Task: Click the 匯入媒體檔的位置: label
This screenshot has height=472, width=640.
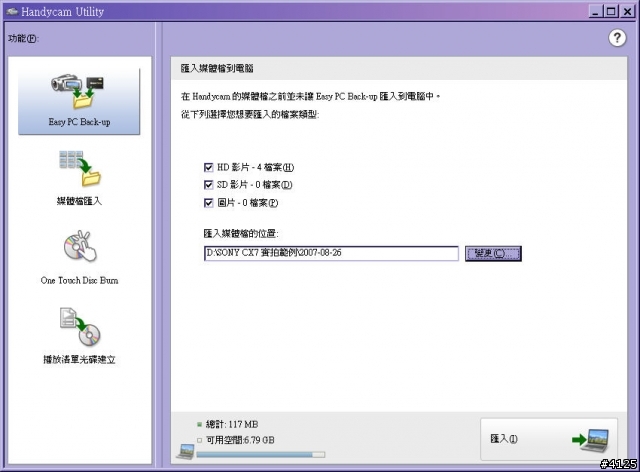Action: (x=241, y=234)
